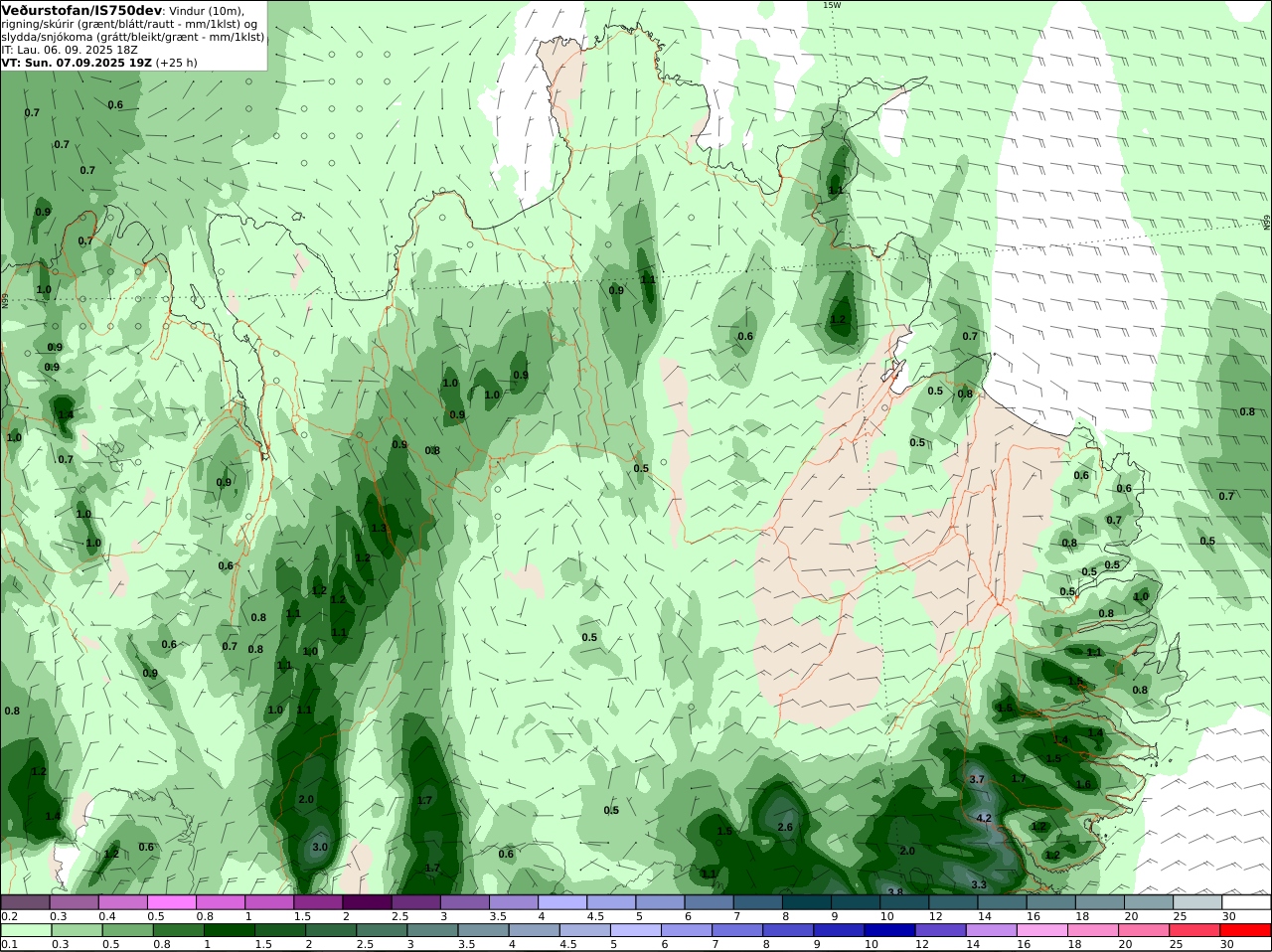Click the IT: Lau. 06. 09. 2025 18Z line
The image size is (1272, 952).
pos(70,49)
